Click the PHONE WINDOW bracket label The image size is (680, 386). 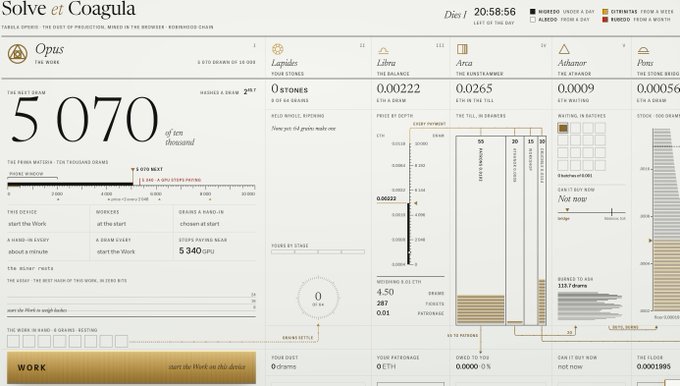click(26, 174)
